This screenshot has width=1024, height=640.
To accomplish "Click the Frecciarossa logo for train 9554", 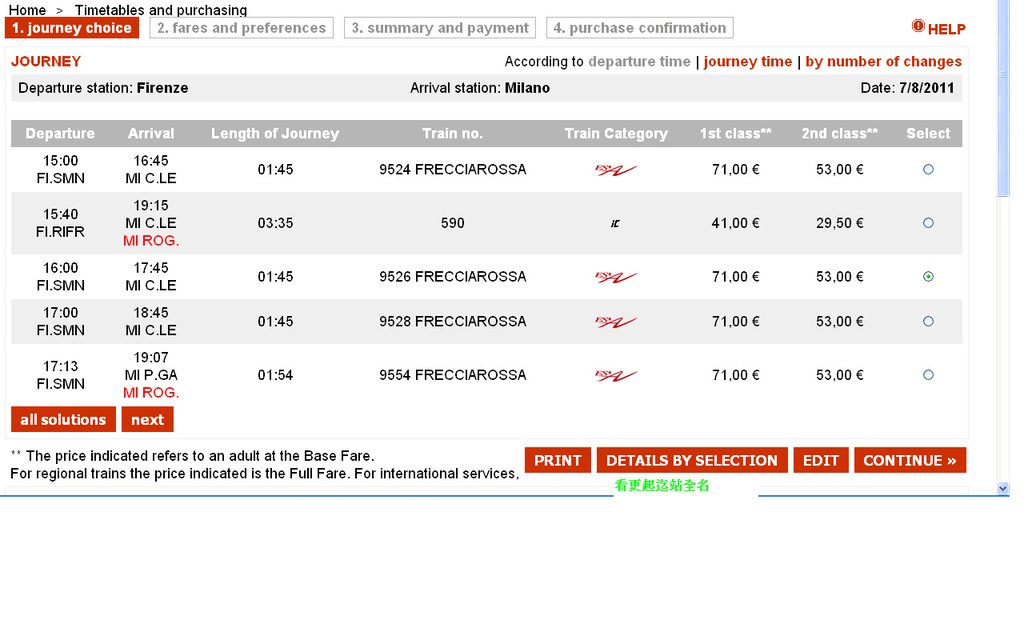I will point(615,376).
